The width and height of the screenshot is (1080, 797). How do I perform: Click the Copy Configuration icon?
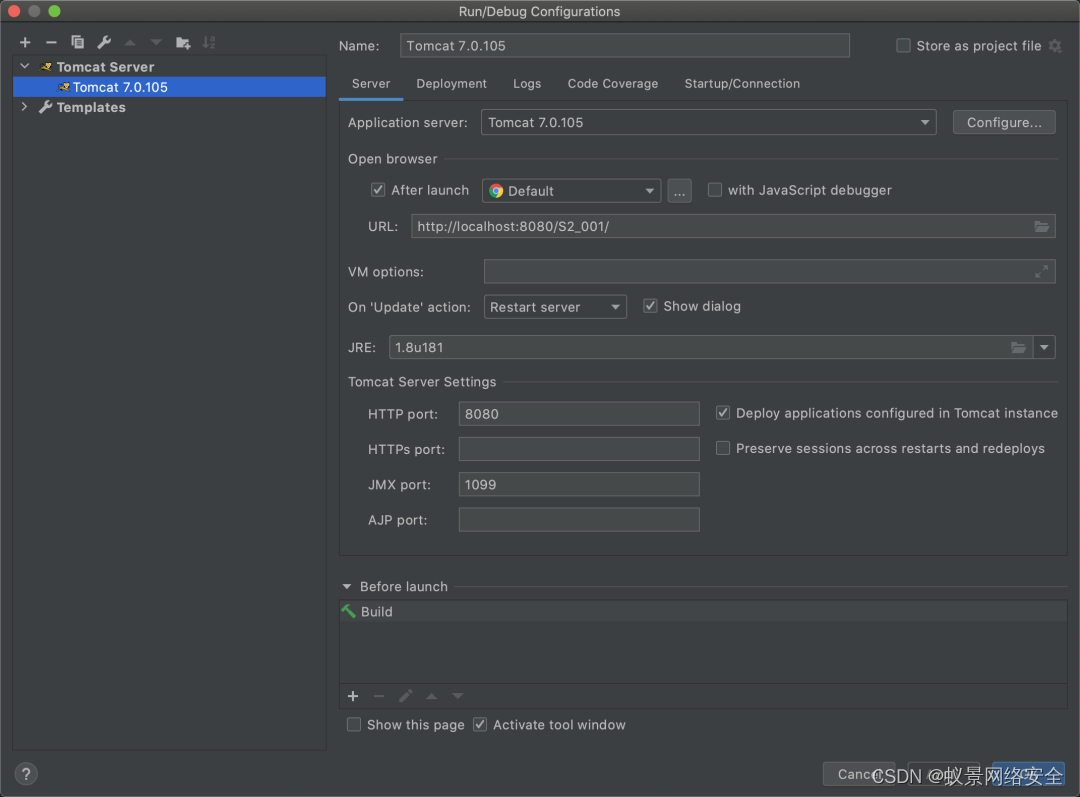77,42
